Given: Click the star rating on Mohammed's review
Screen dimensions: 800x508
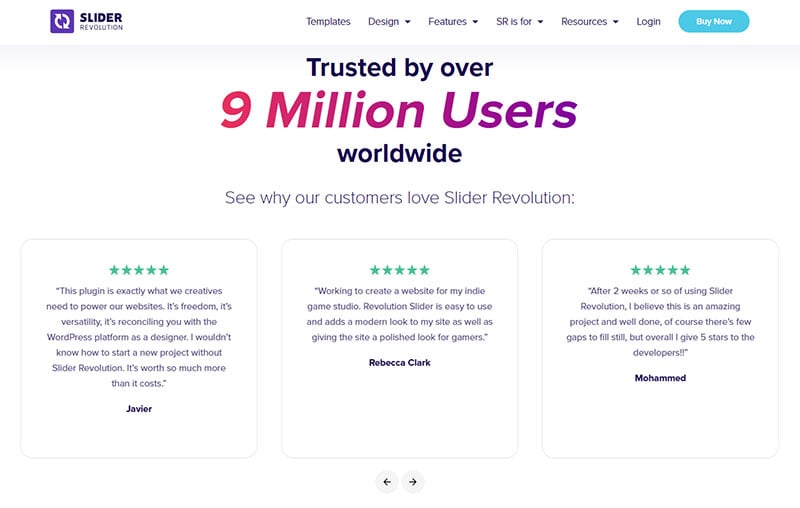Looking at the screenshot, I should pyautogui.click(x=660, y=270).
